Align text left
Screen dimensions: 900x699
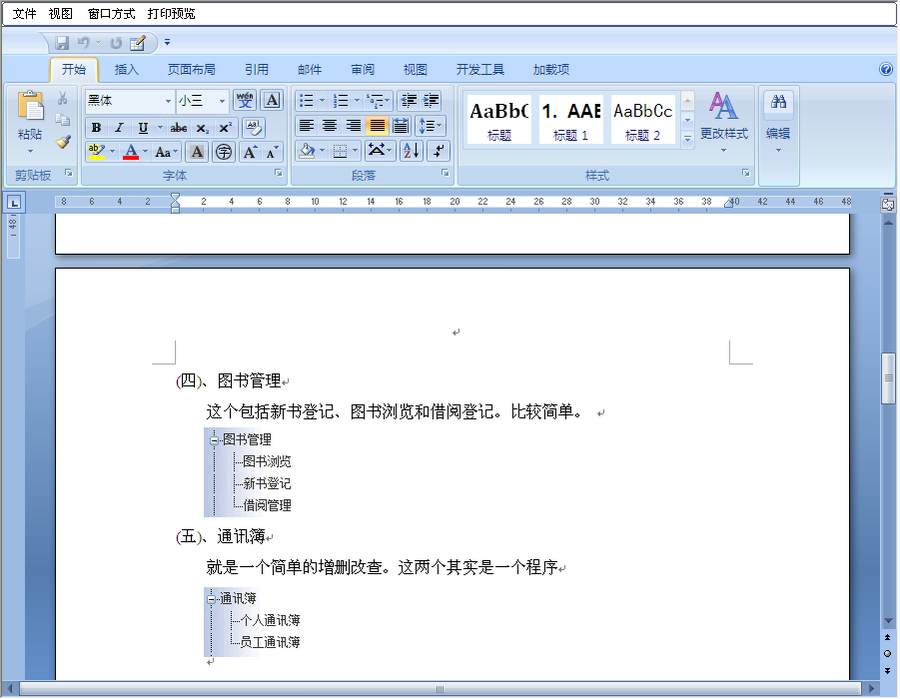307,126
